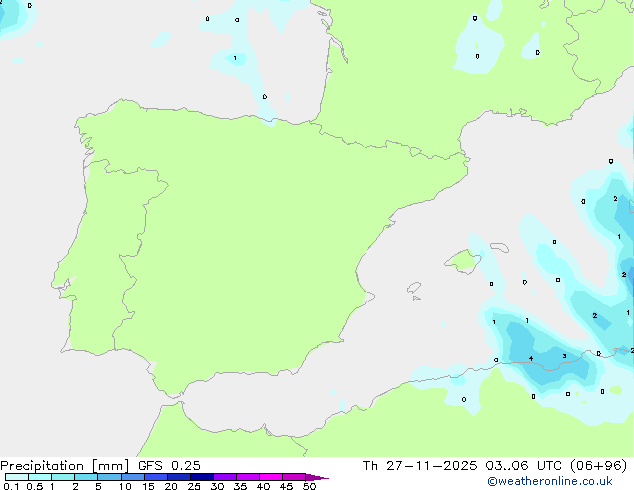The height and width of the screenshot is (490, 634).
Task: Click the Mallorca island on the map
Action: (x=463, y=261)
